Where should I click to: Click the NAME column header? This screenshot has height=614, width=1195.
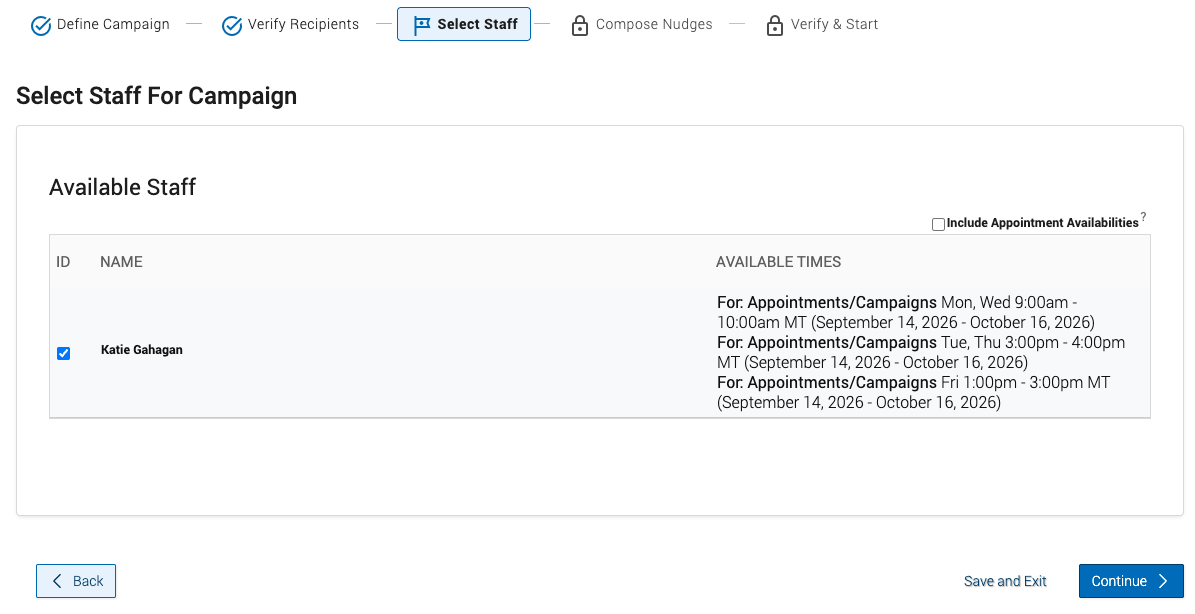coord(121,262)
